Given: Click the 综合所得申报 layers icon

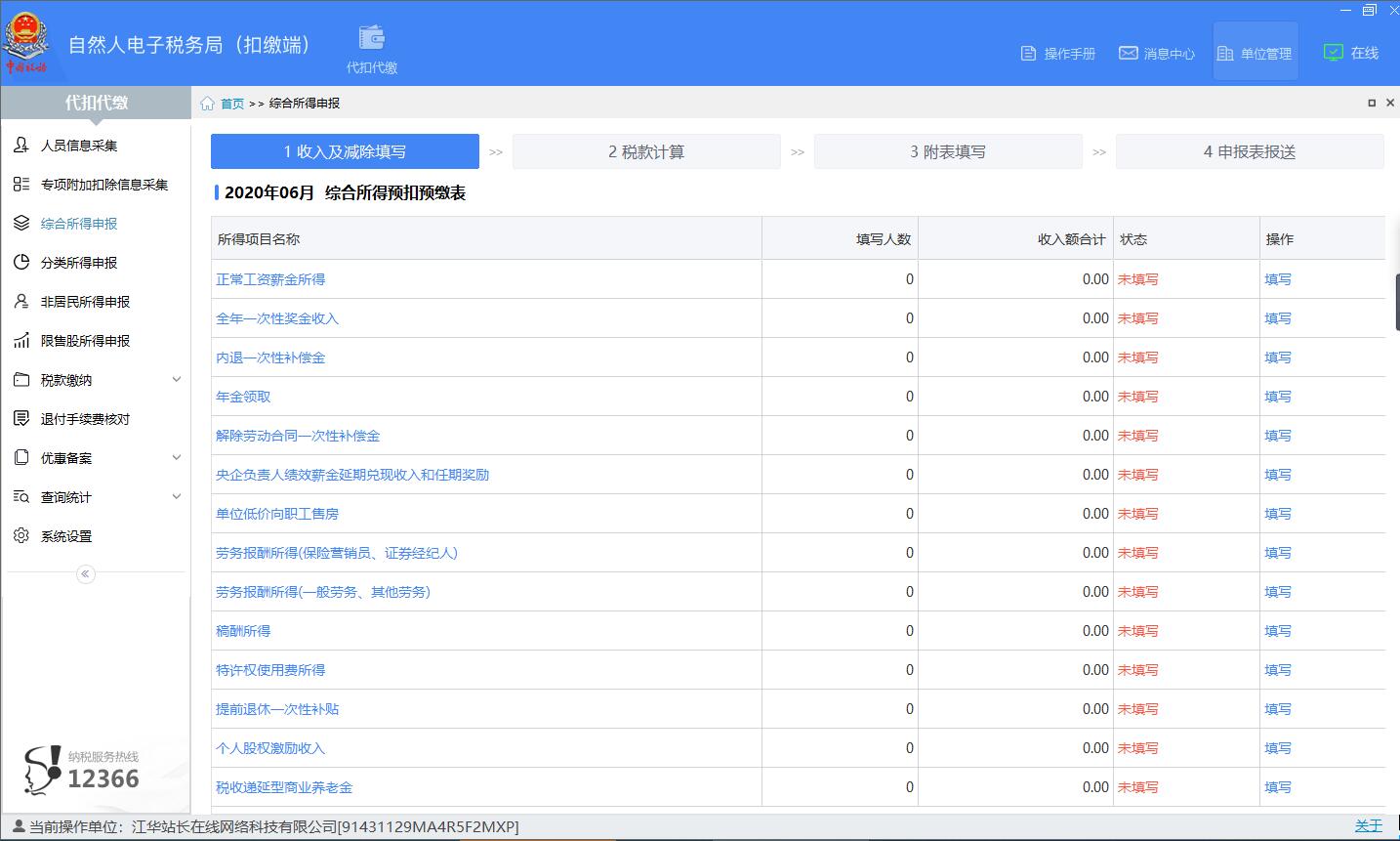Looking at the screenshot, I should pyautogui.click(x=21, y=223).
